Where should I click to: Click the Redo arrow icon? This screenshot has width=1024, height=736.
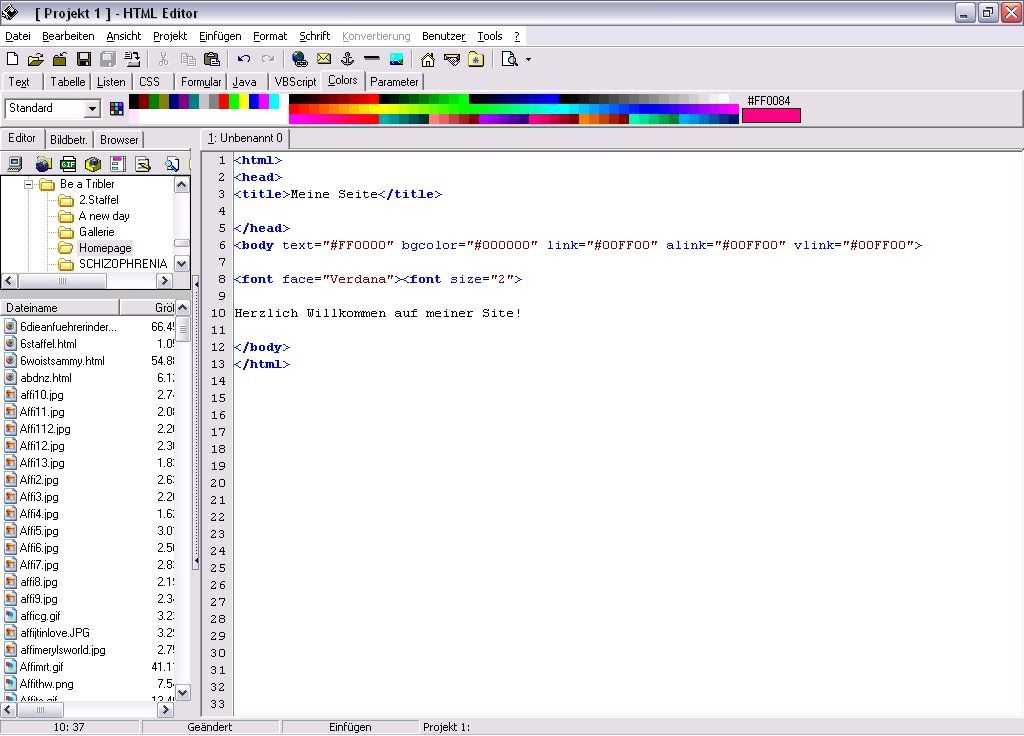coord(268,59)
